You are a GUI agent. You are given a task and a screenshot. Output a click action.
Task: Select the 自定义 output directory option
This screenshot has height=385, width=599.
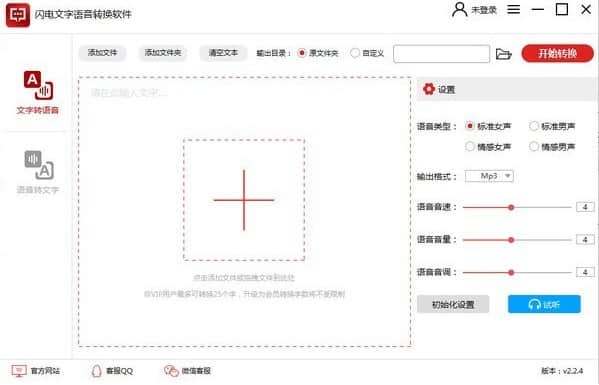pyautogui.click(x=355, y=53)
